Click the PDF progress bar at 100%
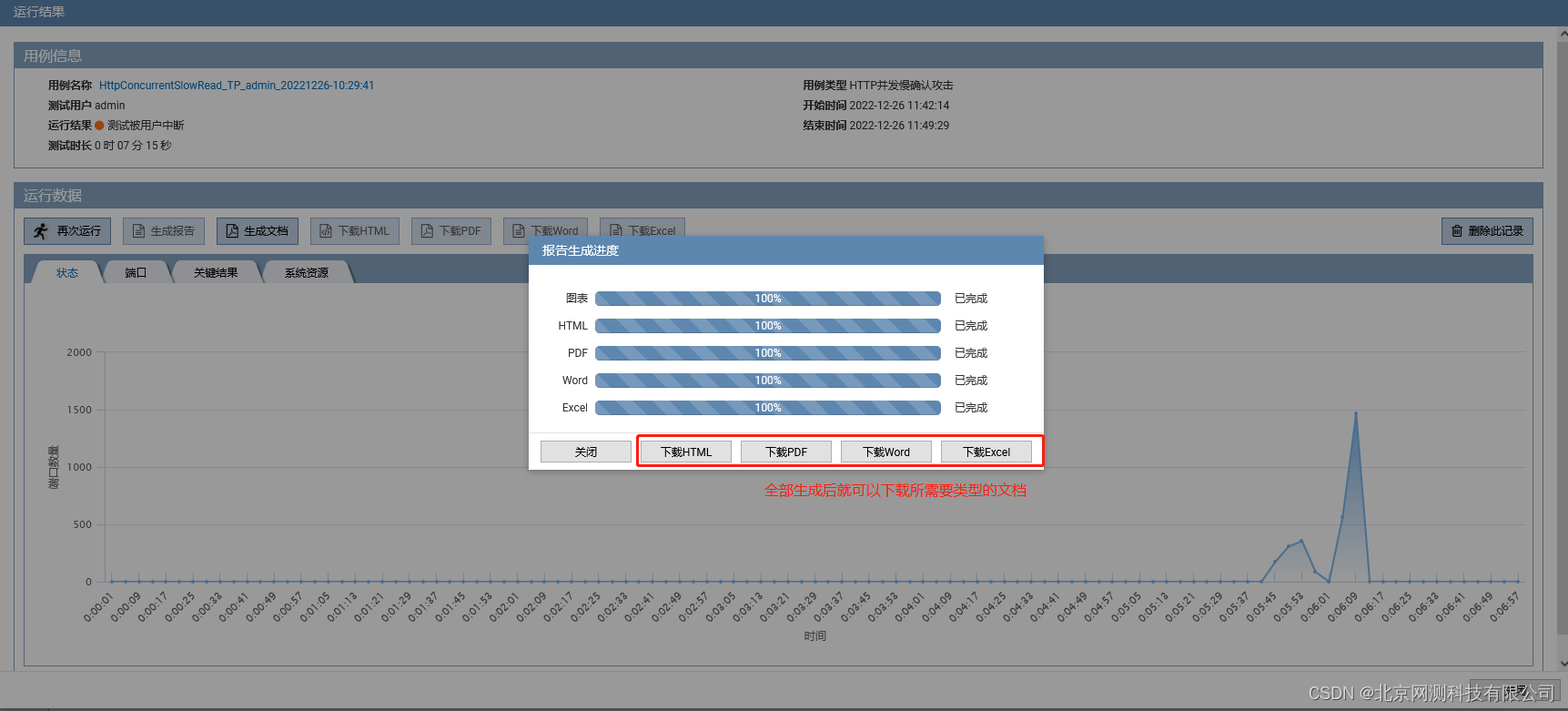The width and height of the screenshot is (1568, 711). pos(768,353)
